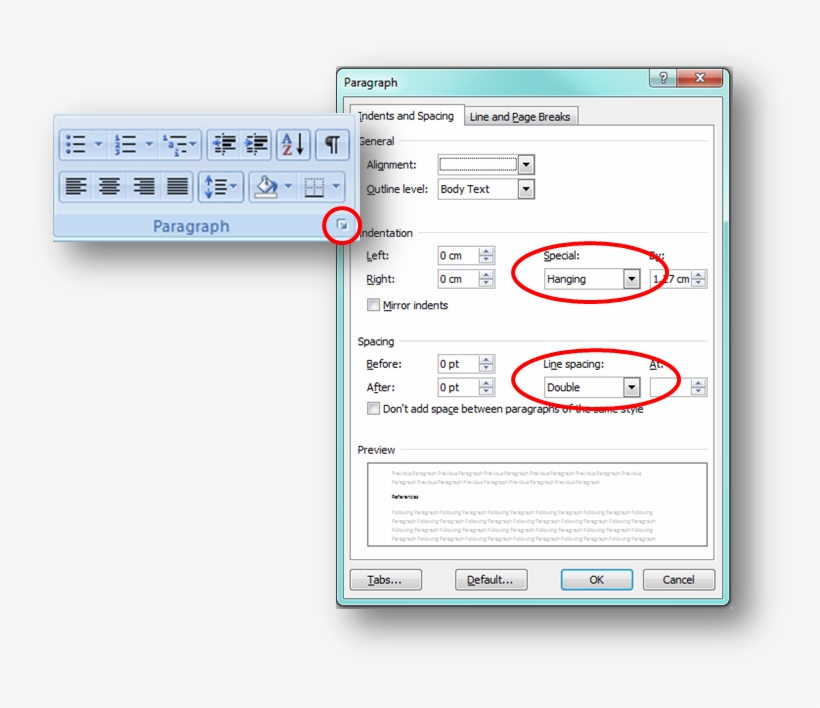Open the bullet list style dropdown arrow
This screenshot has width=820, height=708.
(98, 144)
